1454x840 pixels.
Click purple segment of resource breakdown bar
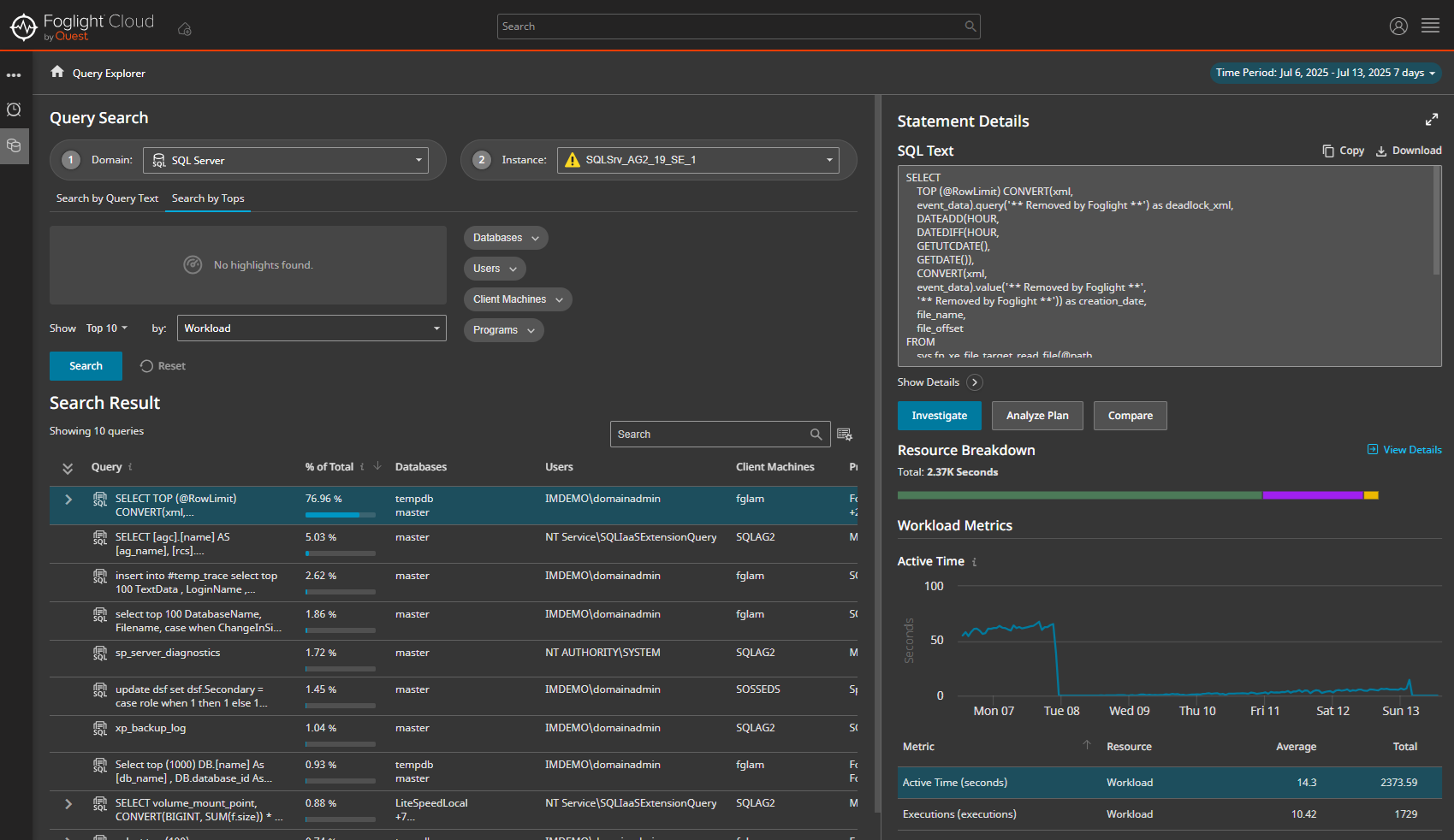pos(1313,495)
